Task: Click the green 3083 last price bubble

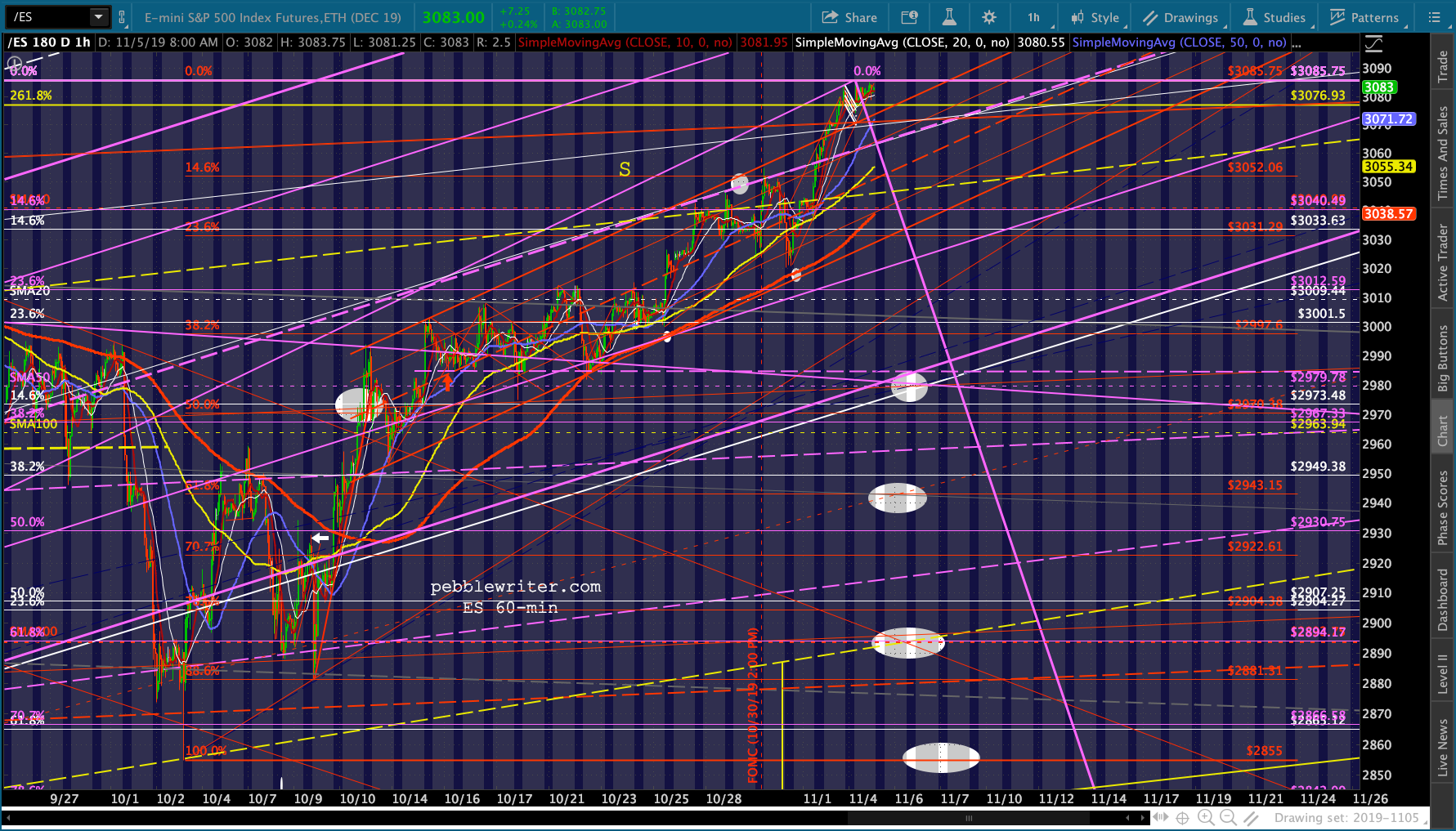Action: coord(1378,87)
